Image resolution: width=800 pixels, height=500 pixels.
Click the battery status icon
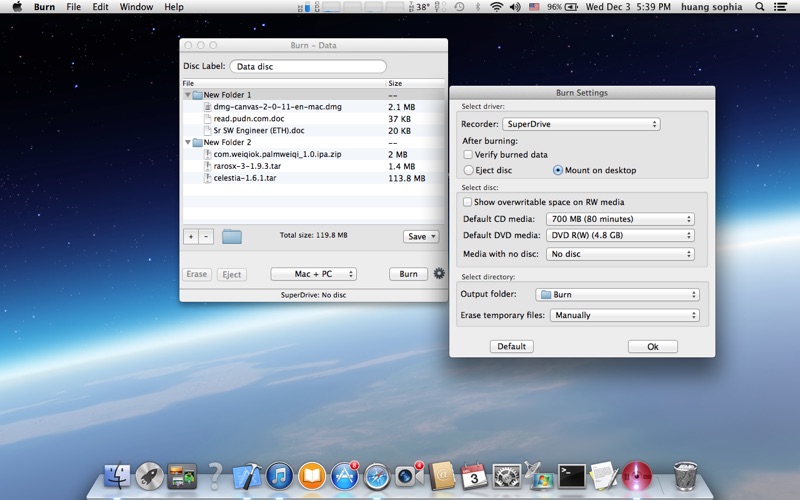[572, 7]
